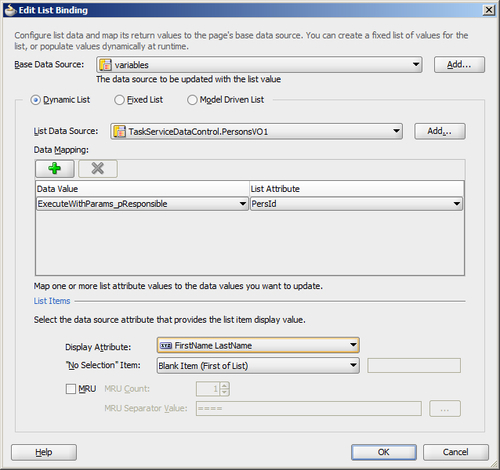Close the Edit List Binding dialog
The width and height of the screenshot is (500, 470).
coord(489,10)
